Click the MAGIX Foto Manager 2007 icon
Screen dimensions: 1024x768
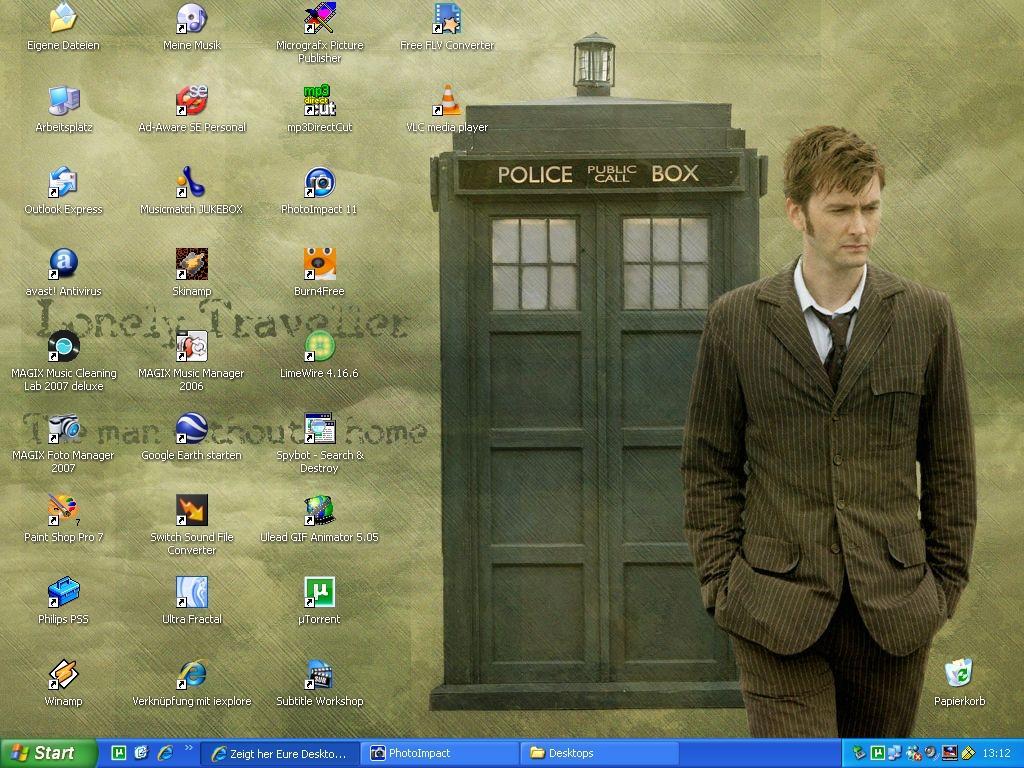pos(63,428)
